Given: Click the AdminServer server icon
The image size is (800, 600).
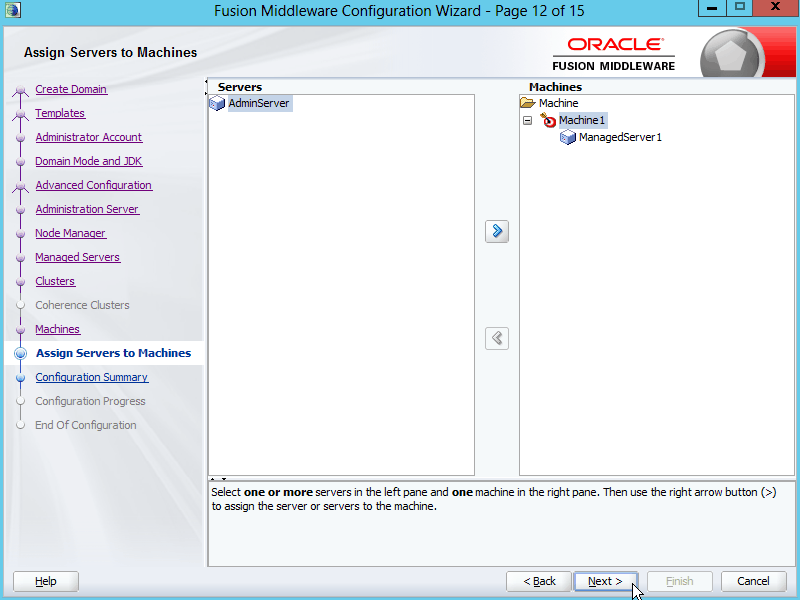Looking at the screenshot, I should [217, 103].
